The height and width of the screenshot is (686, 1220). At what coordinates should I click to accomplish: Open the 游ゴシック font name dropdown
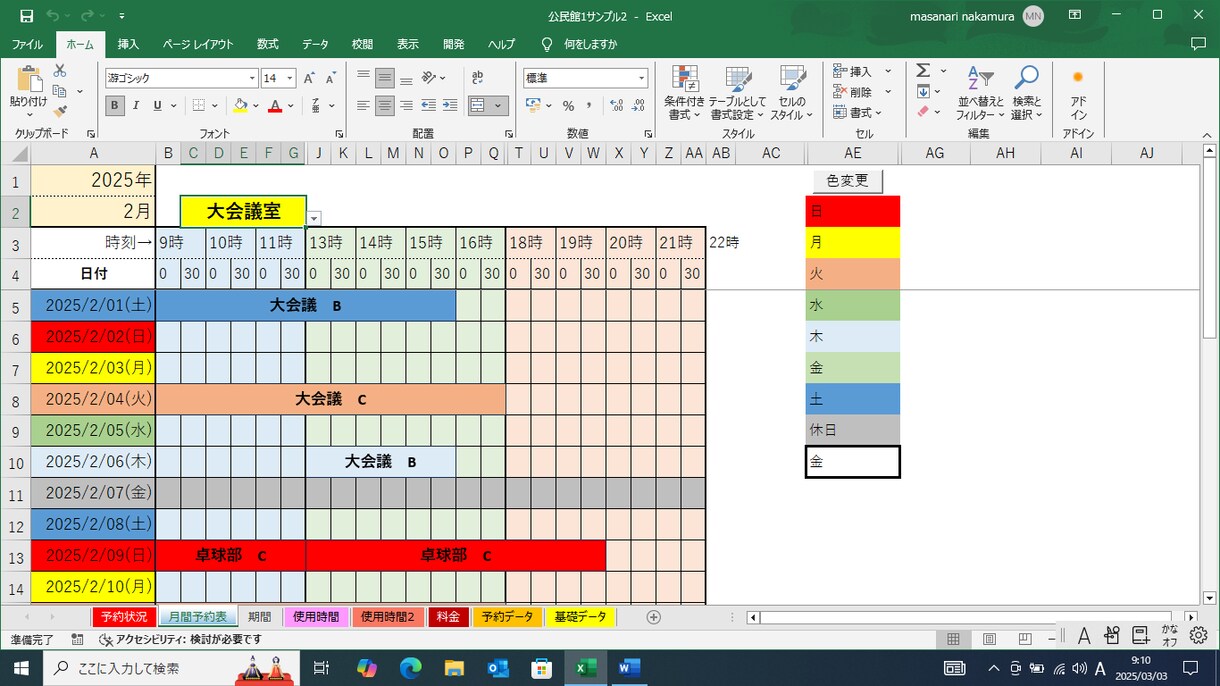pos(252,78)
